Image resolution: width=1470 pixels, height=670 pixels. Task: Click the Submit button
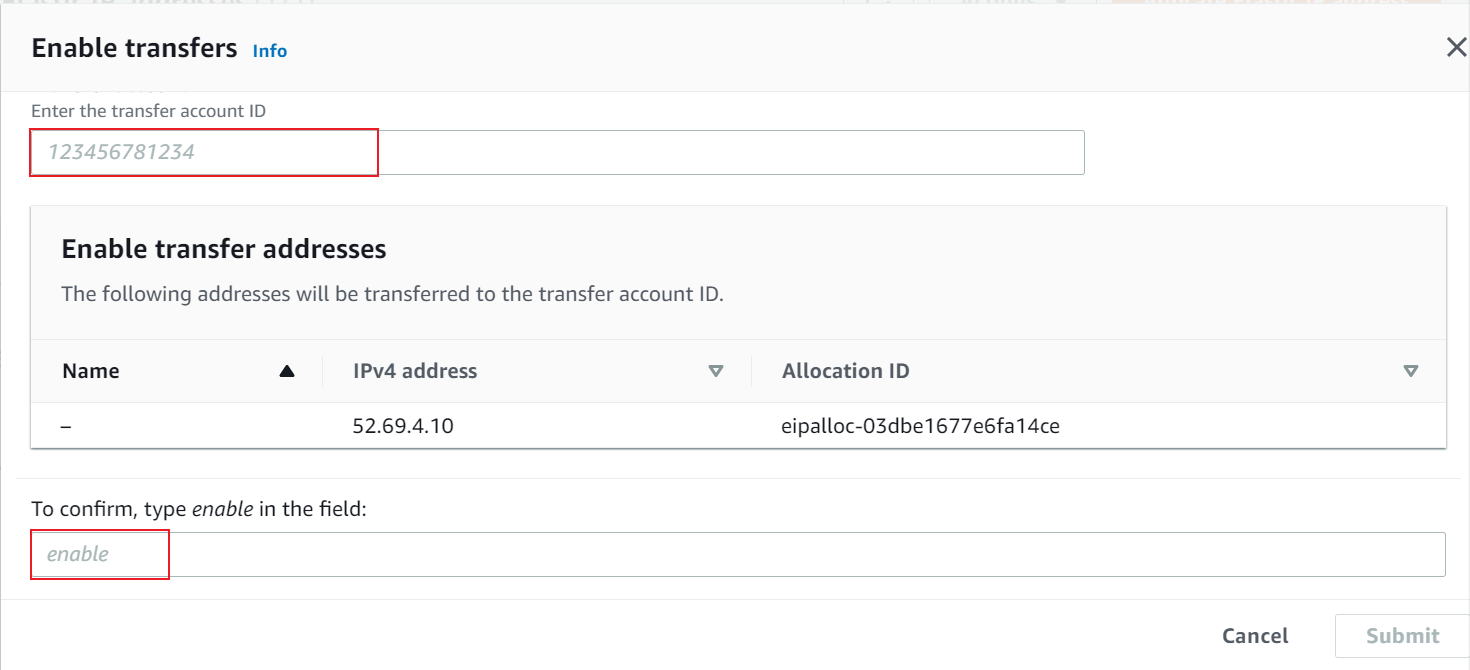tap(1403, 636)
